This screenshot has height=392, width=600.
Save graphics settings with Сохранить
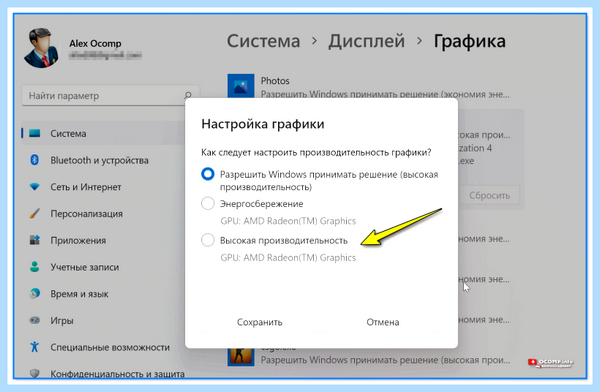pyautogui.click(x=259, y=322)
